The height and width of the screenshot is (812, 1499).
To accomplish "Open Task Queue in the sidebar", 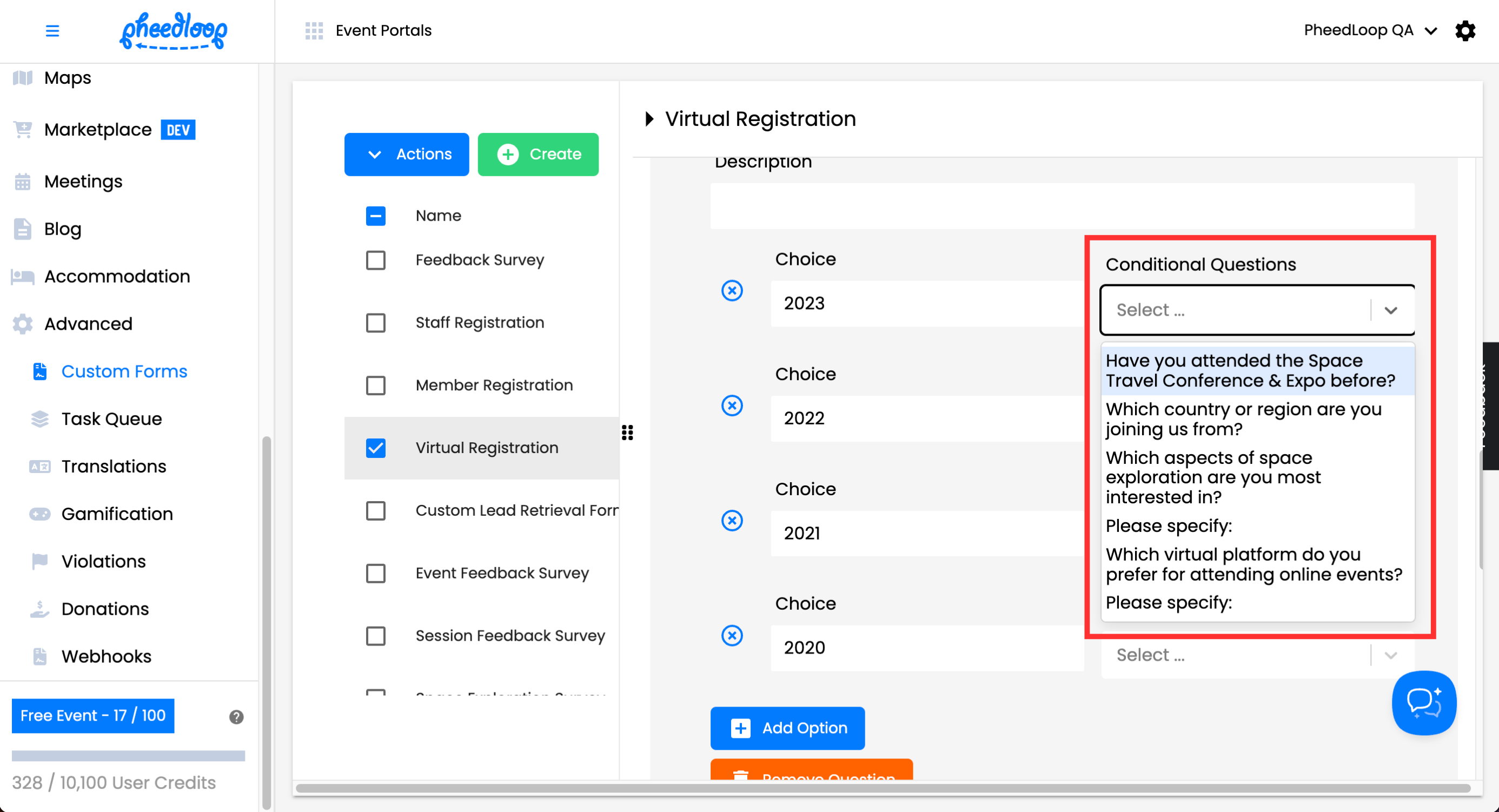I will coord(111,418).
